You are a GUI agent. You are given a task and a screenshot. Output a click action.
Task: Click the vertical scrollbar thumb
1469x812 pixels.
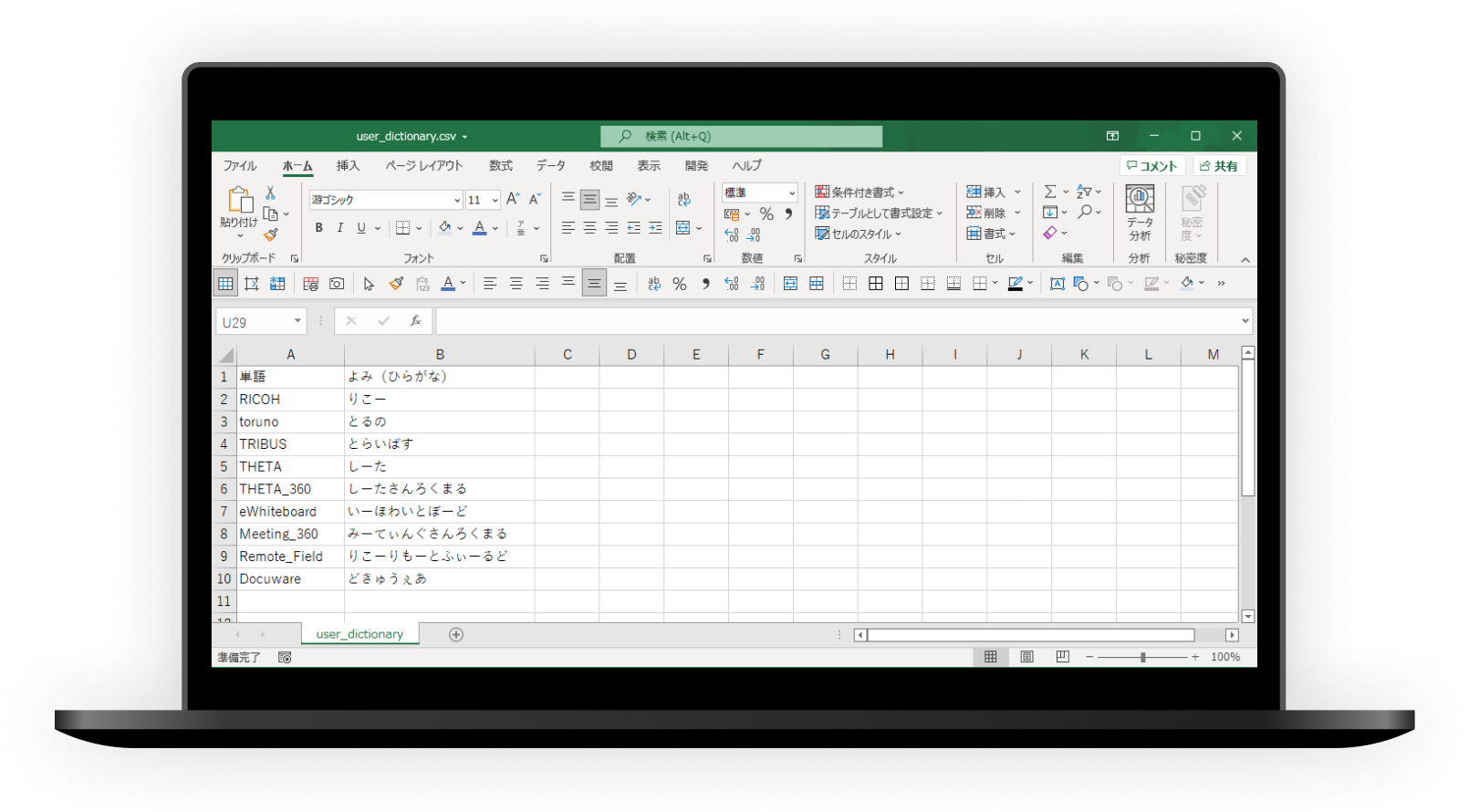tap(1247, 428)
